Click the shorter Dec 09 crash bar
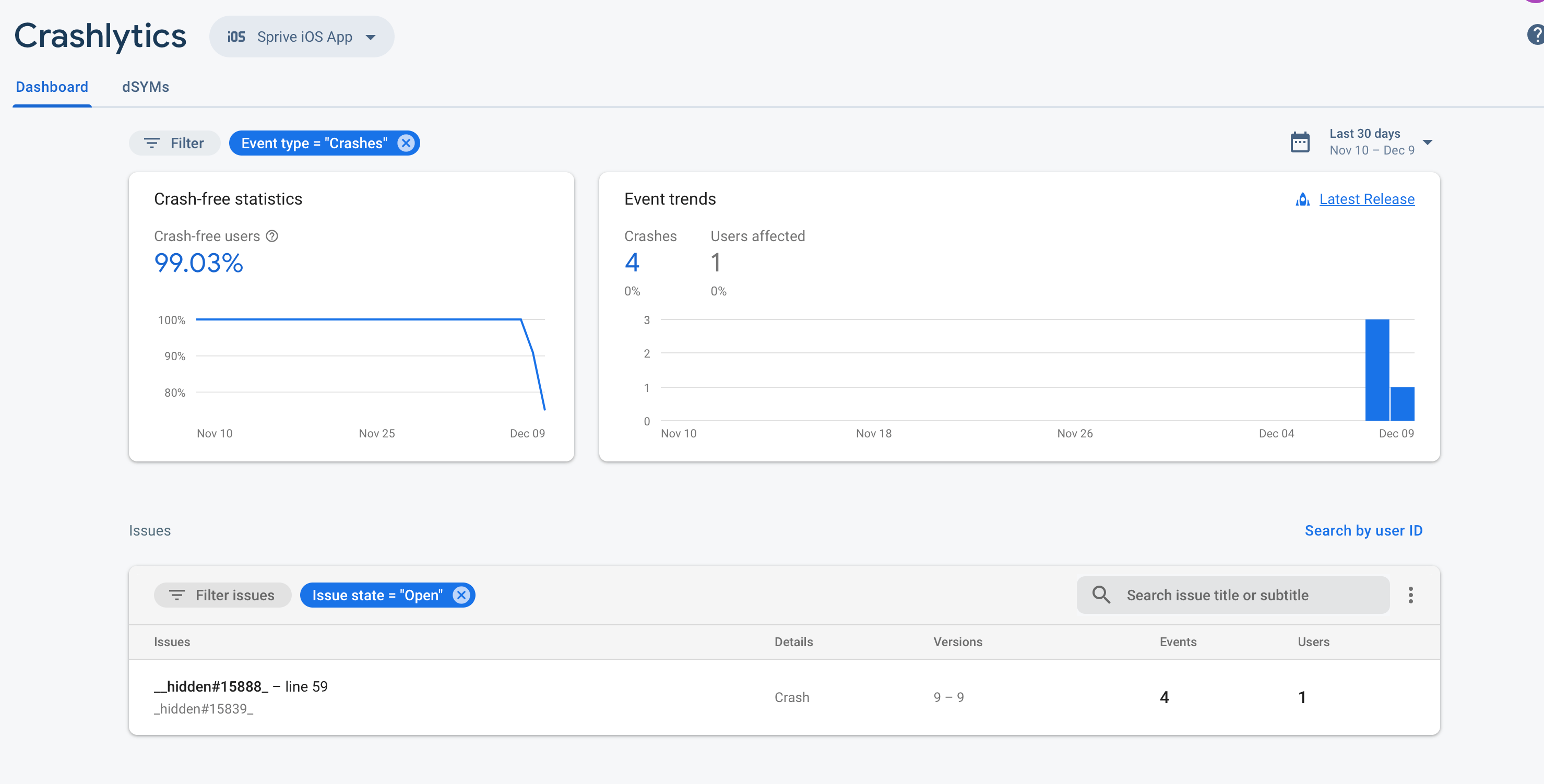The height and width of the screenshot is (784, 1544). click(1402, 404)
